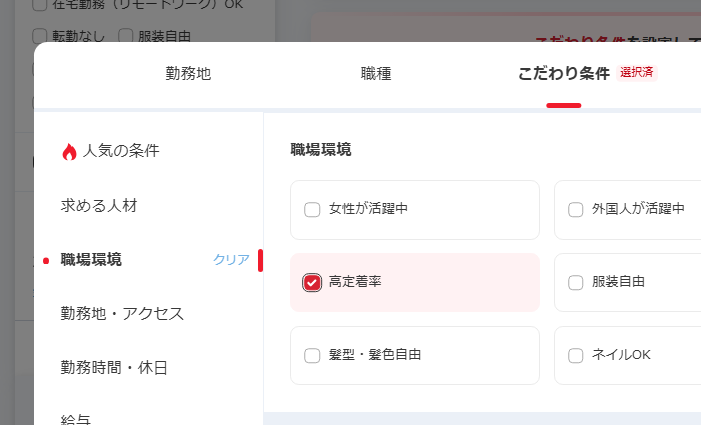Open the 勤務時間・休日 category
This screenshot has width=701, height=425.
tap(114, 368)
